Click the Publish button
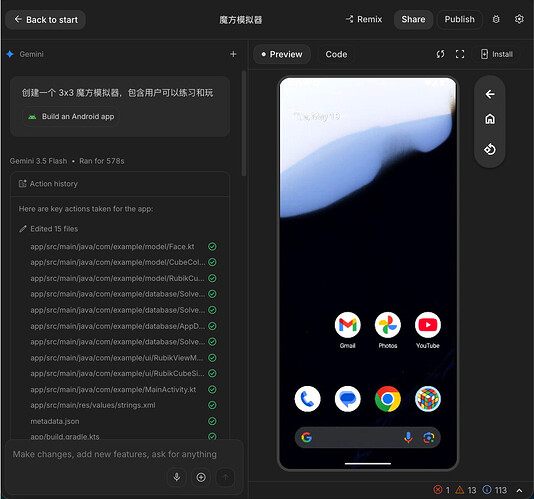The image size is (534, 499). (459, 19)
